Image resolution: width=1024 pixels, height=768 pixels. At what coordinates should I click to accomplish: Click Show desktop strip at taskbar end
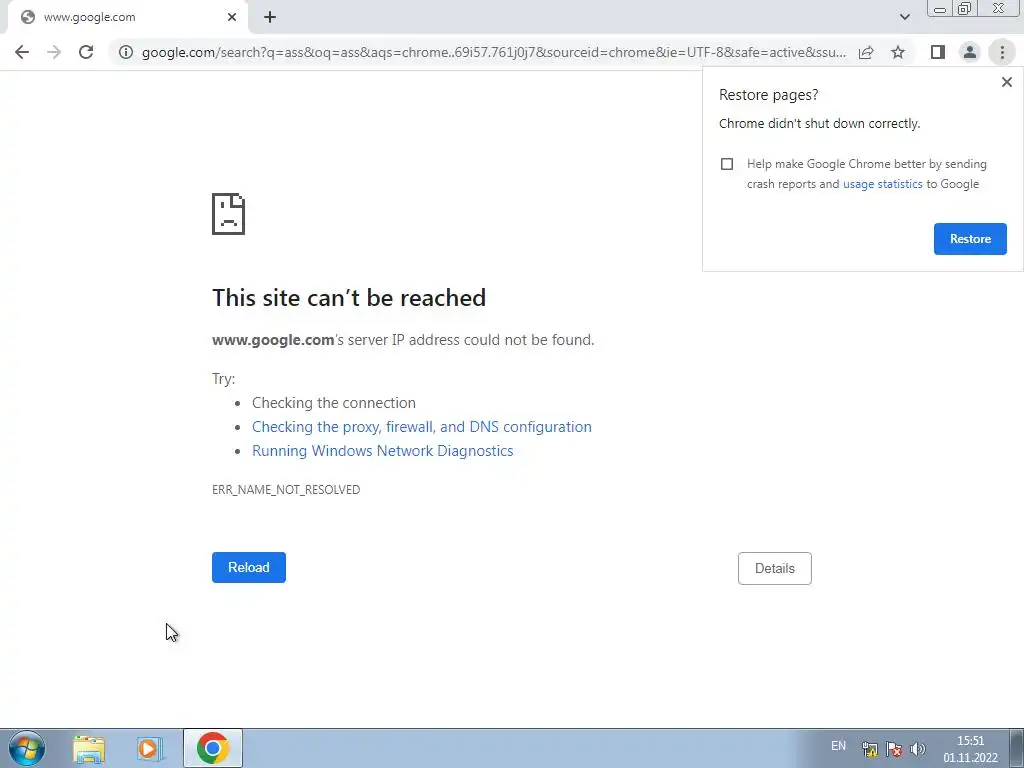pyautogui.click(x=1017, y=748)
